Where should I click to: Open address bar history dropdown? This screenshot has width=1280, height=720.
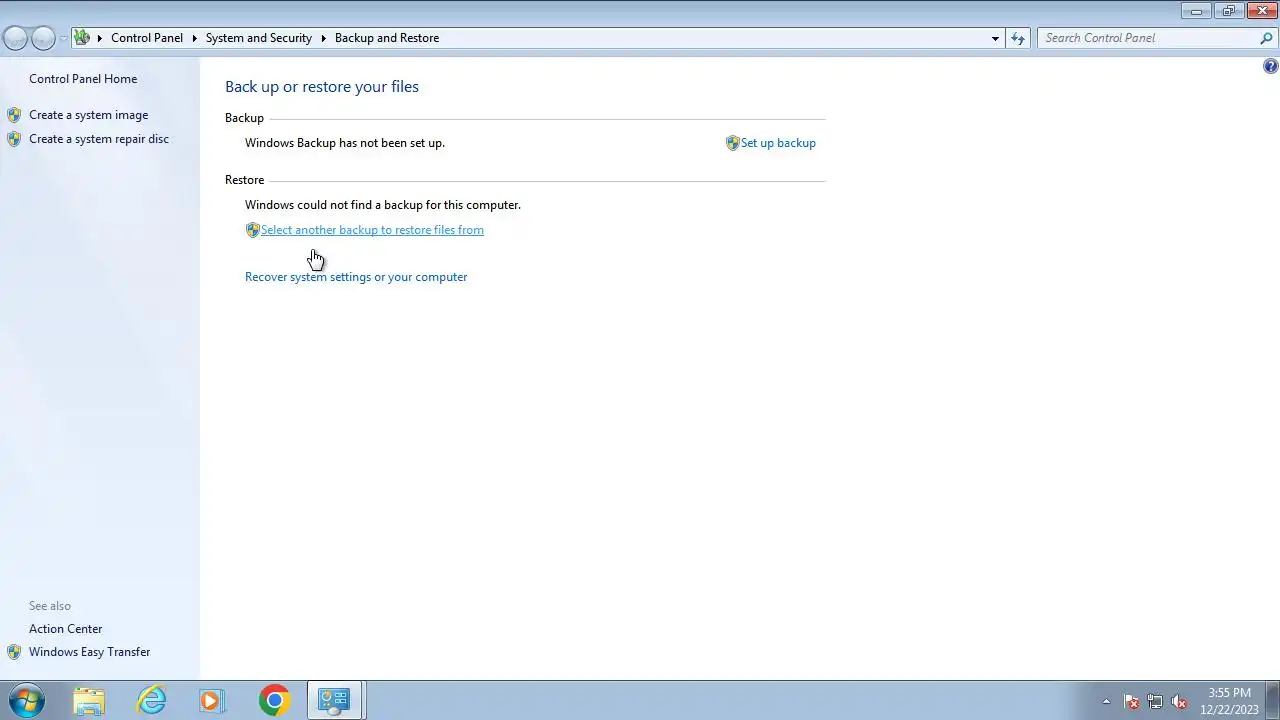(x=995, y=38)
